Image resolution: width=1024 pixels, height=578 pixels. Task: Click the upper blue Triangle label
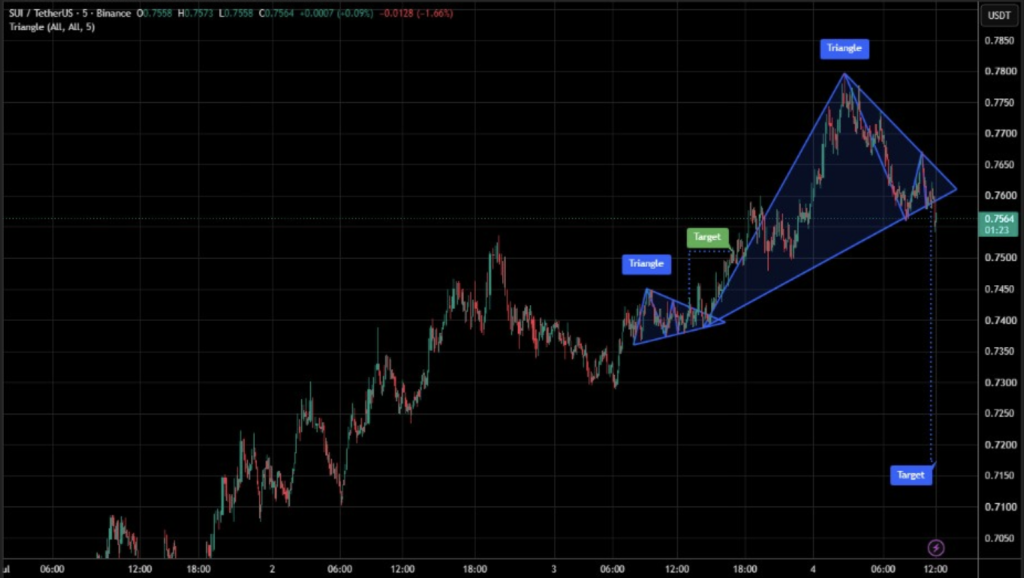click(844, 48)
